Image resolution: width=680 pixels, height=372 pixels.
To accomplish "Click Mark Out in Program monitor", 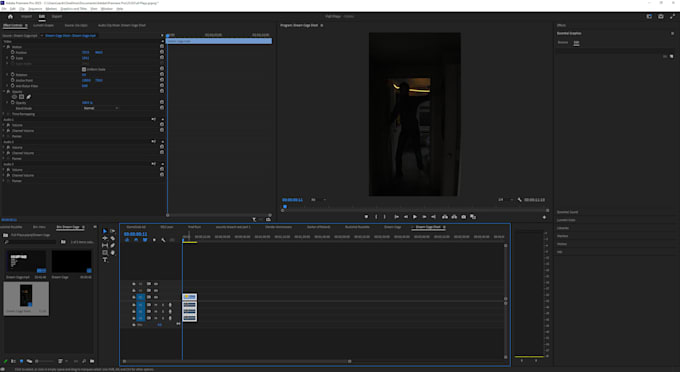I will (x=385, y=217).
